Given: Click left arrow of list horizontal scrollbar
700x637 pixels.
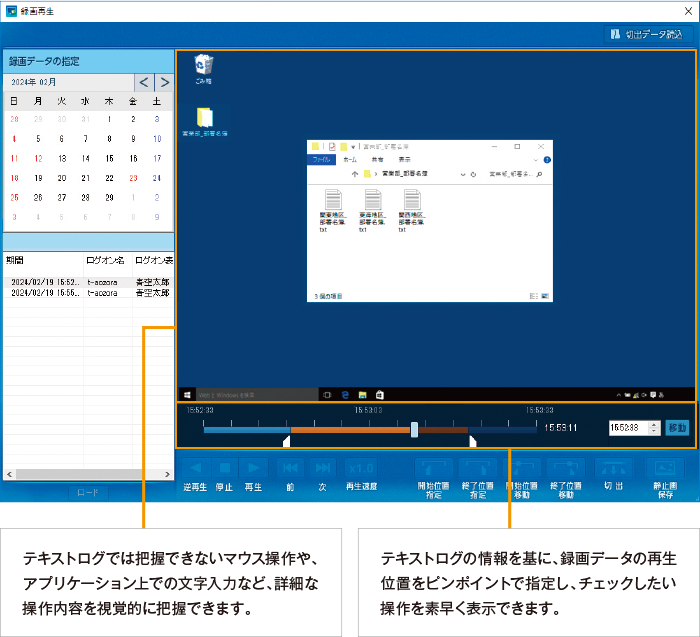Looking at the screenshot, I should point(9,474).
